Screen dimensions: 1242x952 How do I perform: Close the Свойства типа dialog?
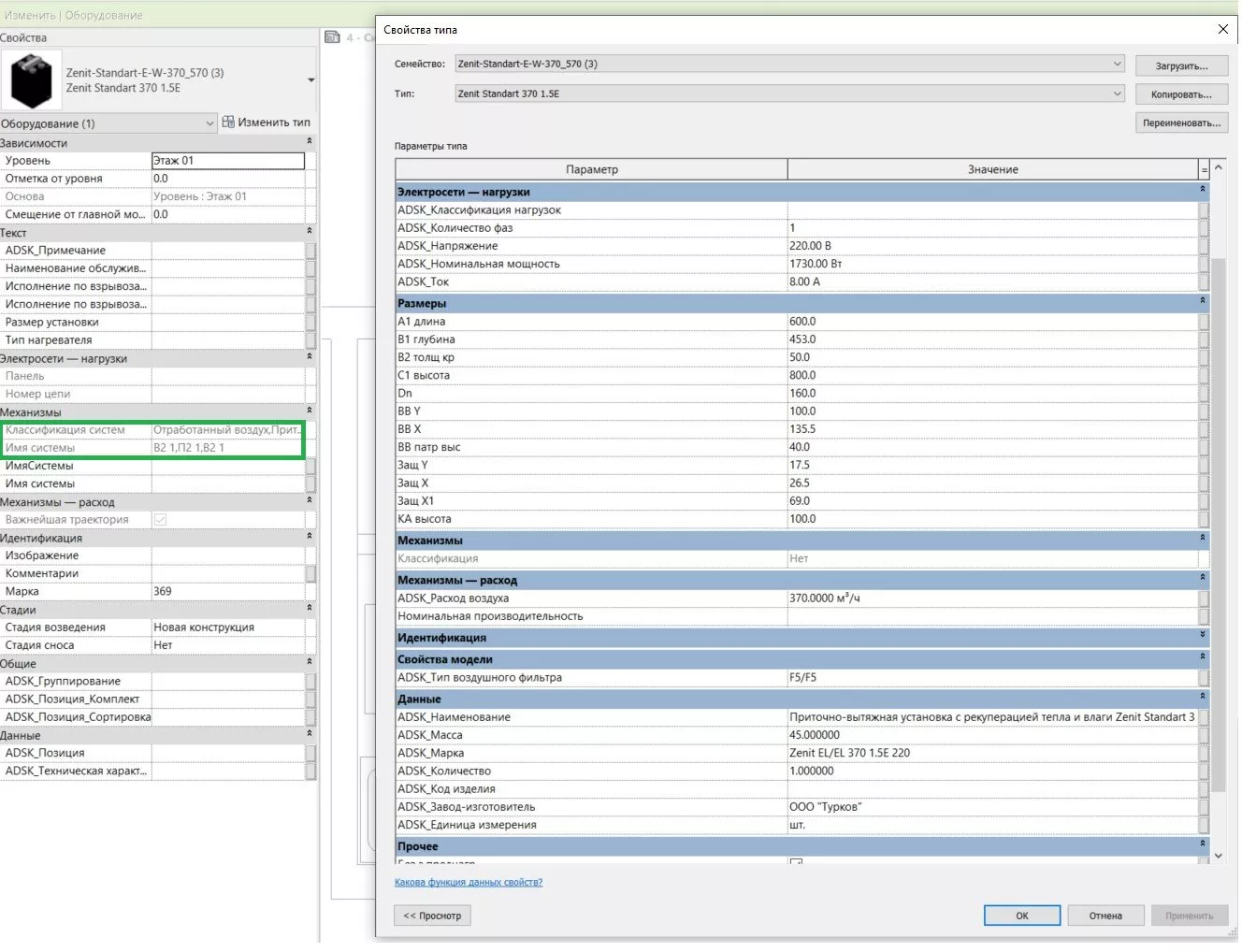(x=1222, y=29)
